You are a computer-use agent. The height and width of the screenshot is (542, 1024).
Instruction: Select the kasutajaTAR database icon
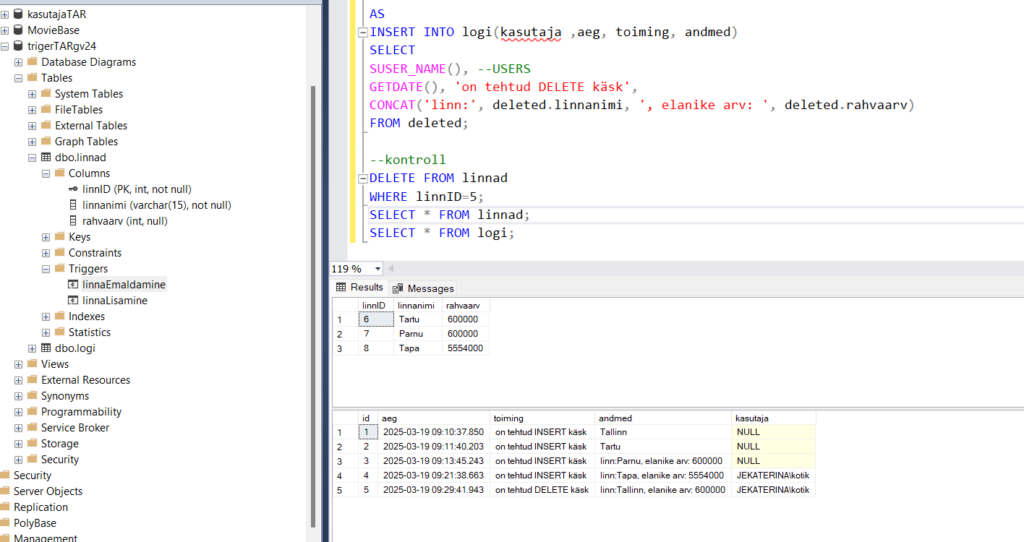pyautogui.click(x=18, y=14)
